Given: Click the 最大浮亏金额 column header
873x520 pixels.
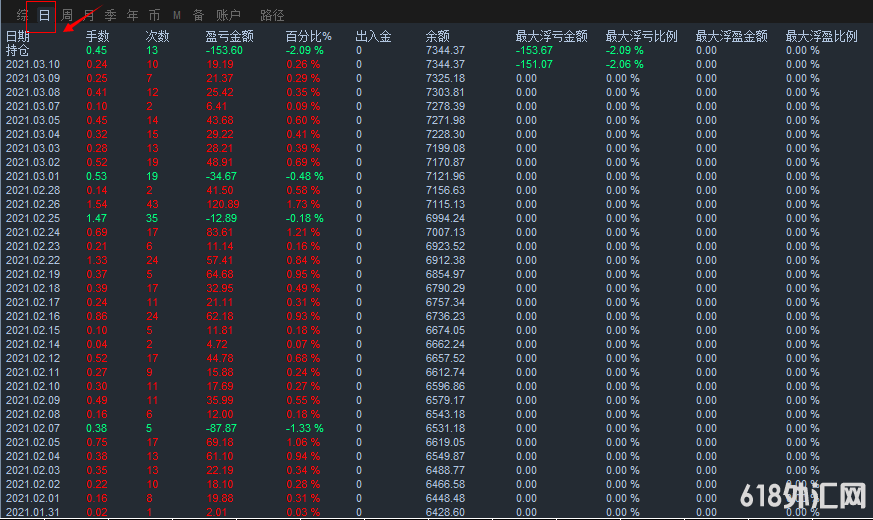Looking at the screenshot, I should [552, 36].
